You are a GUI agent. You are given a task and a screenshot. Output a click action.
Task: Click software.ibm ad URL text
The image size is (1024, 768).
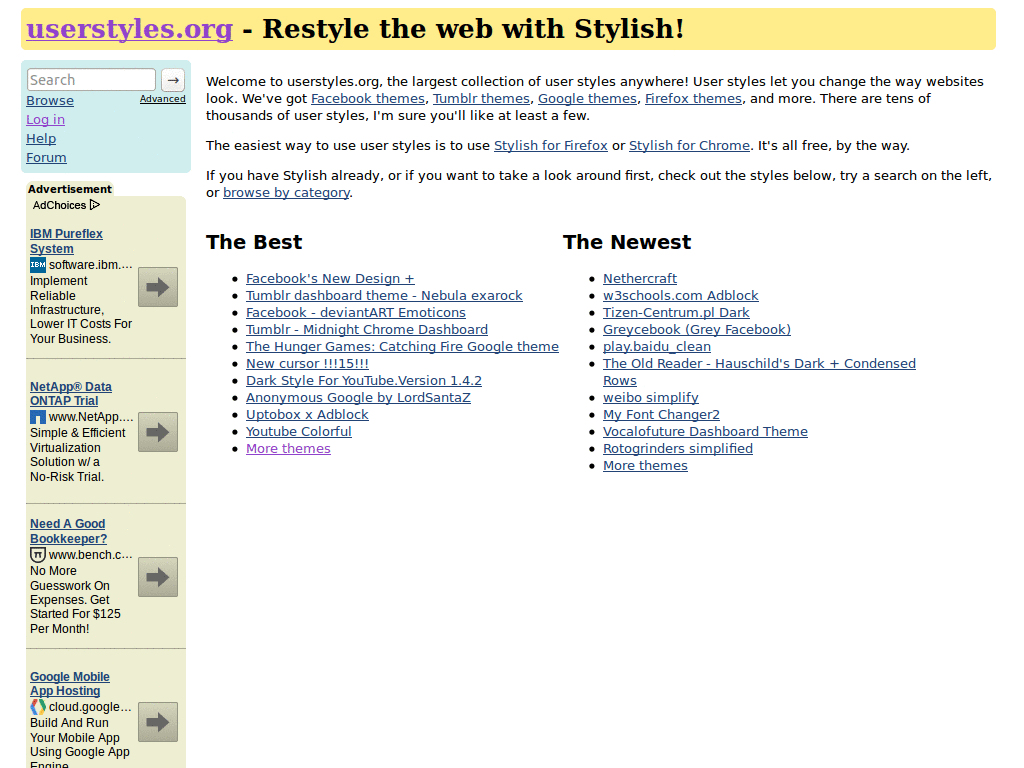coord(91,265)
